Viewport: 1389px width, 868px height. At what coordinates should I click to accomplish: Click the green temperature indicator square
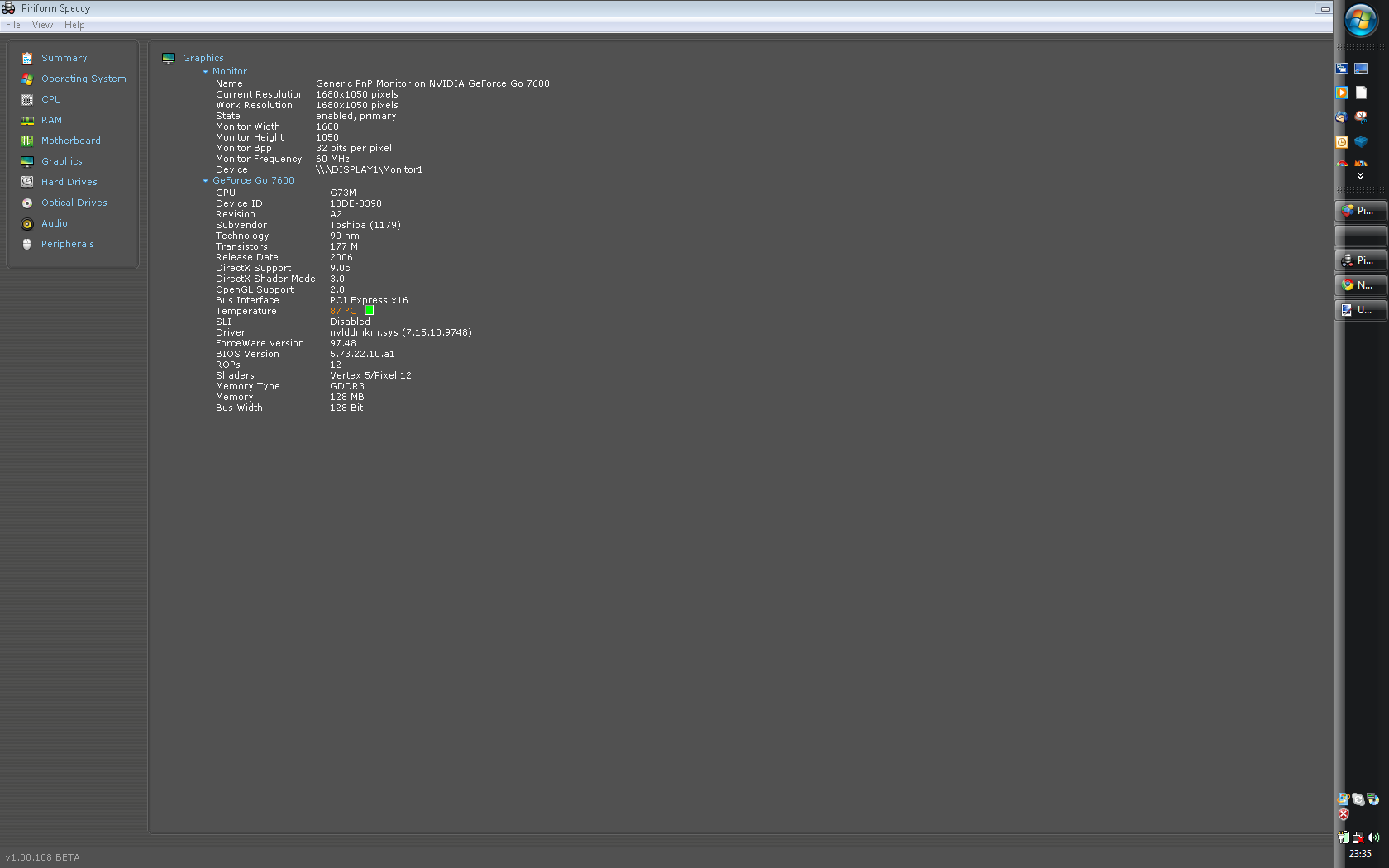370,311
